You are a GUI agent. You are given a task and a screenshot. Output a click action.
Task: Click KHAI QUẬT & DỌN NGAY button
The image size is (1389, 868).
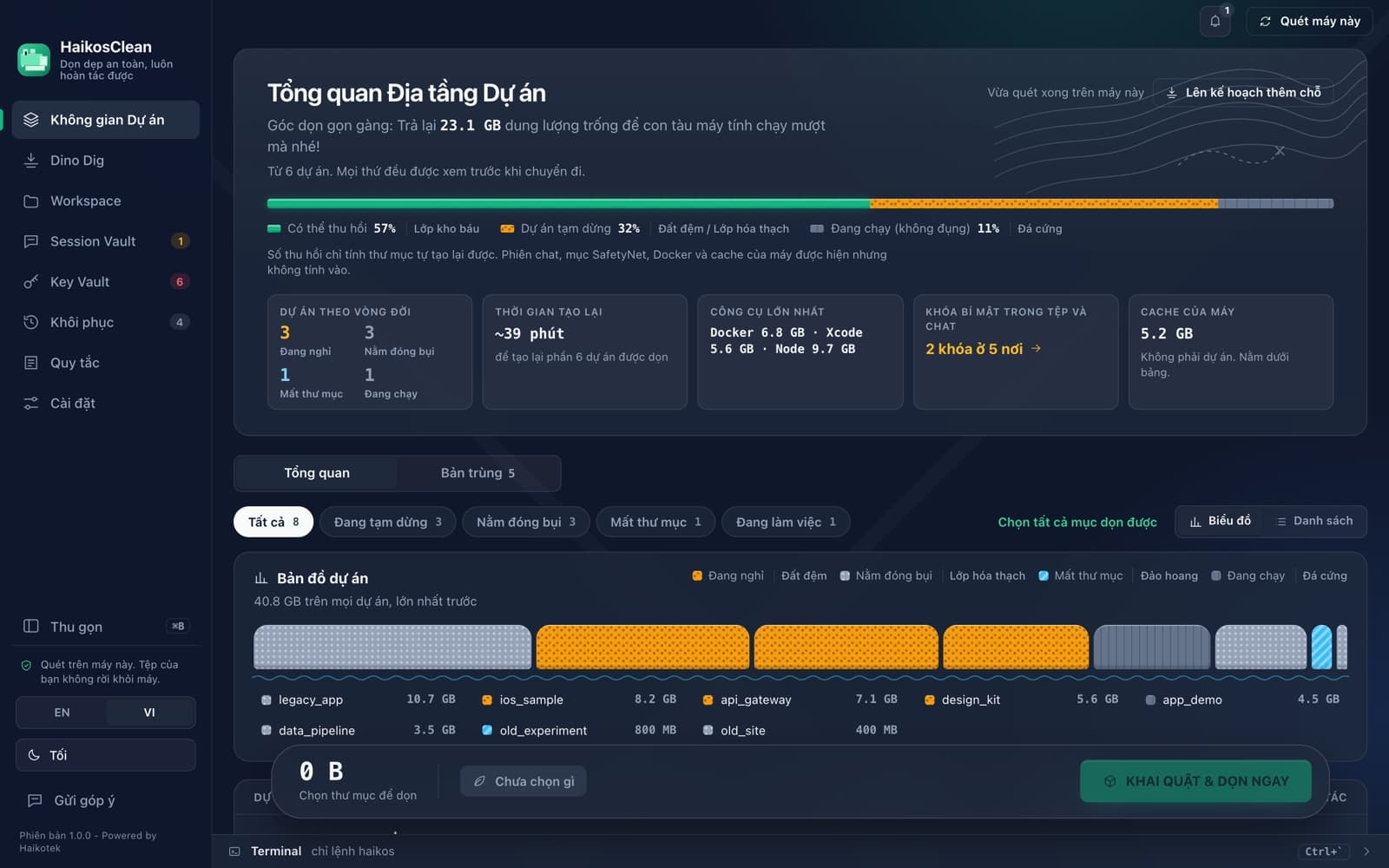(x=1195, y=781)
